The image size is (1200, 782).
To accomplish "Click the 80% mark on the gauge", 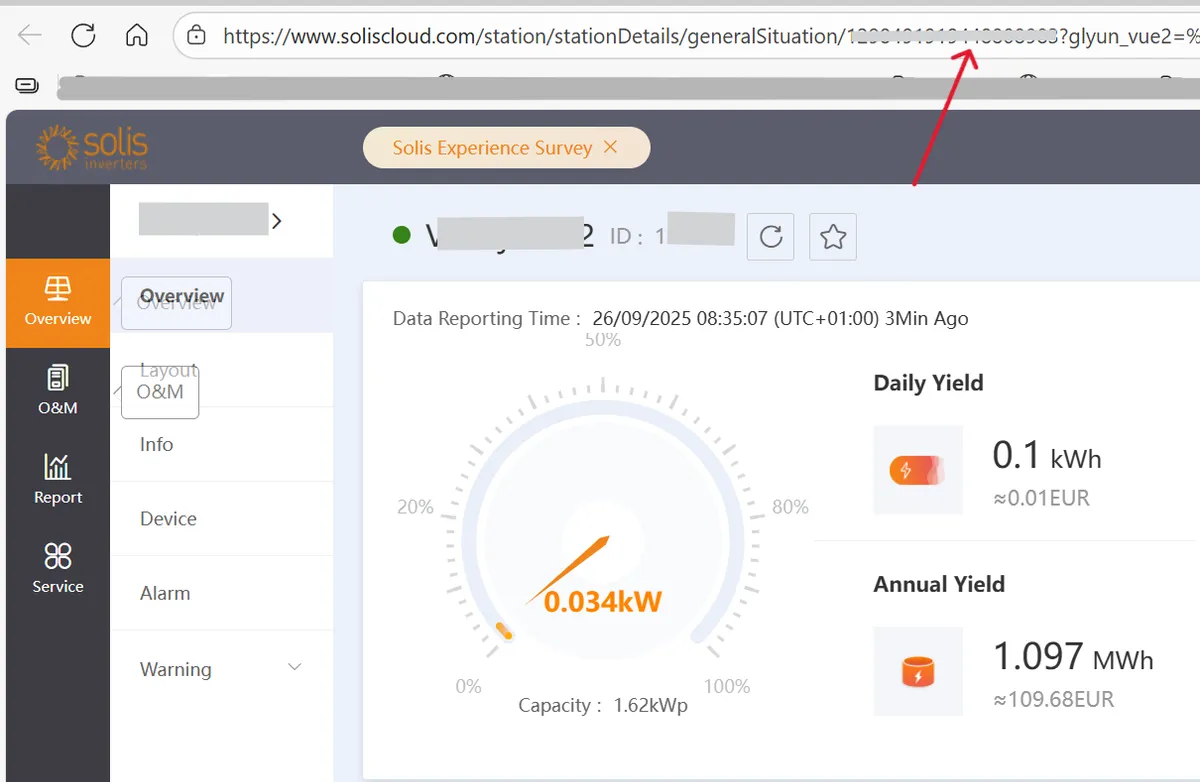I will click(790, 507).
